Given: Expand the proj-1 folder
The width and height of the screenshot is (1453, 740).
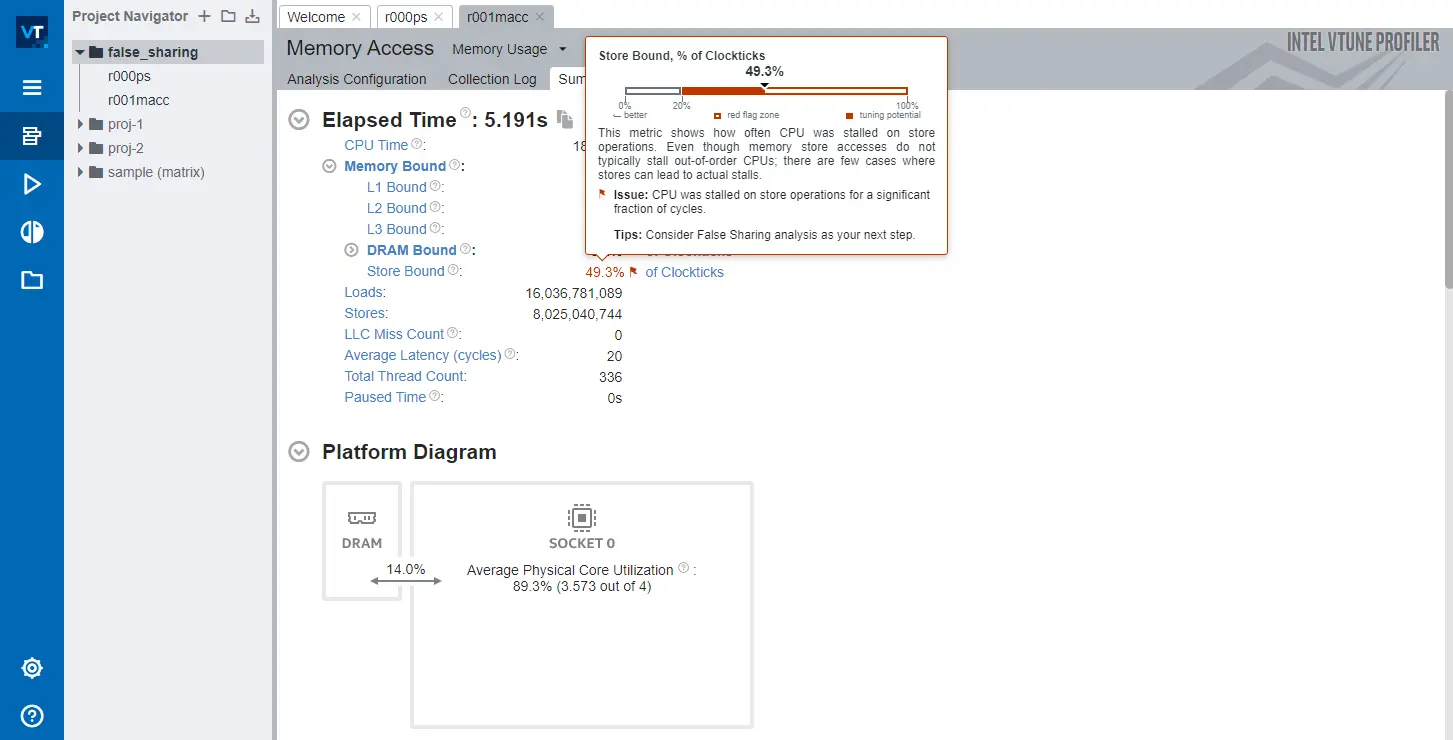Looking at the screenshot, I should [80, 124].
